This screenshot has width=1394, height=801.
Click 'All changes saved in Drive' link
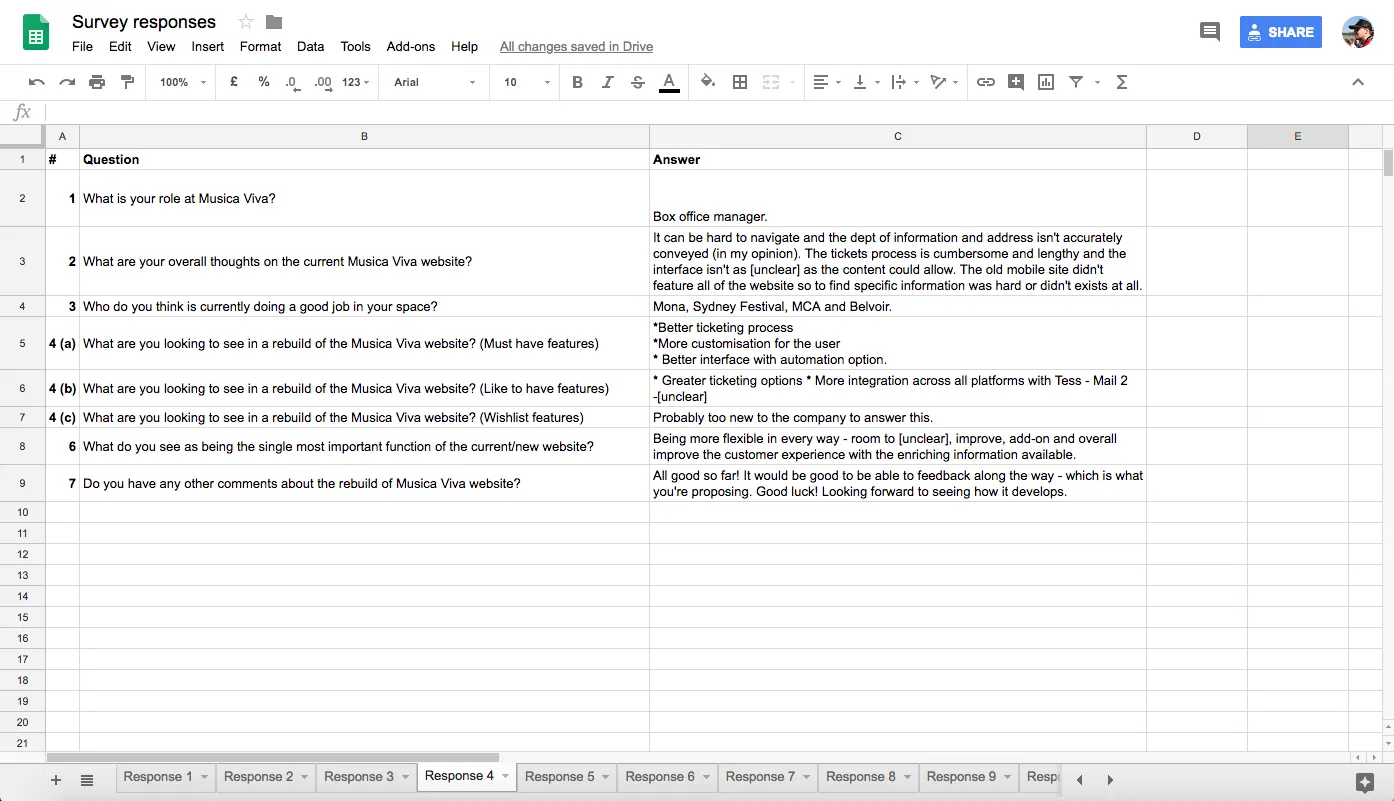tap(576, 46)
